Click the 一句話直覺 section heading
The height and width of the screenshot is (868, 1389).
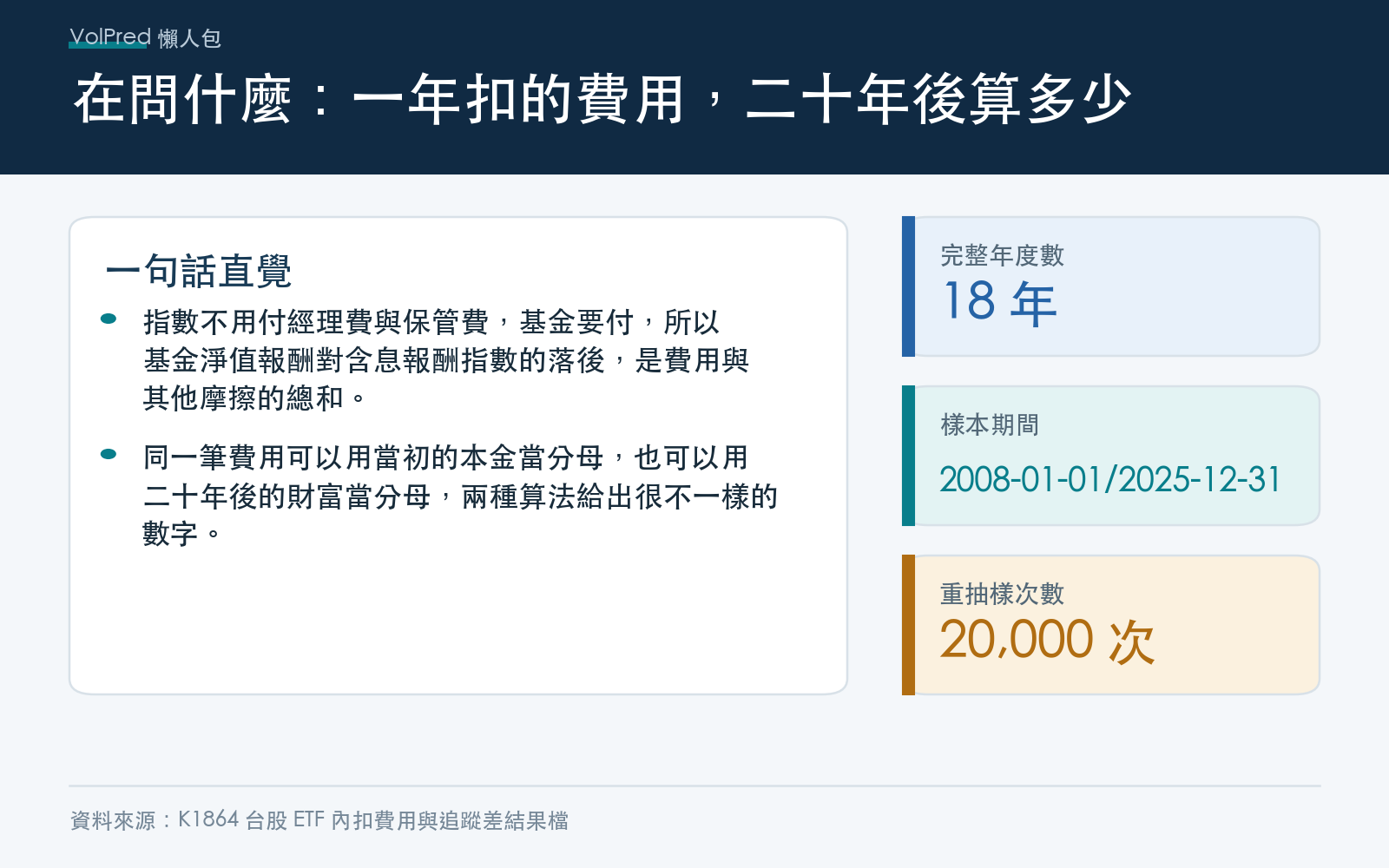click(198, 271)
